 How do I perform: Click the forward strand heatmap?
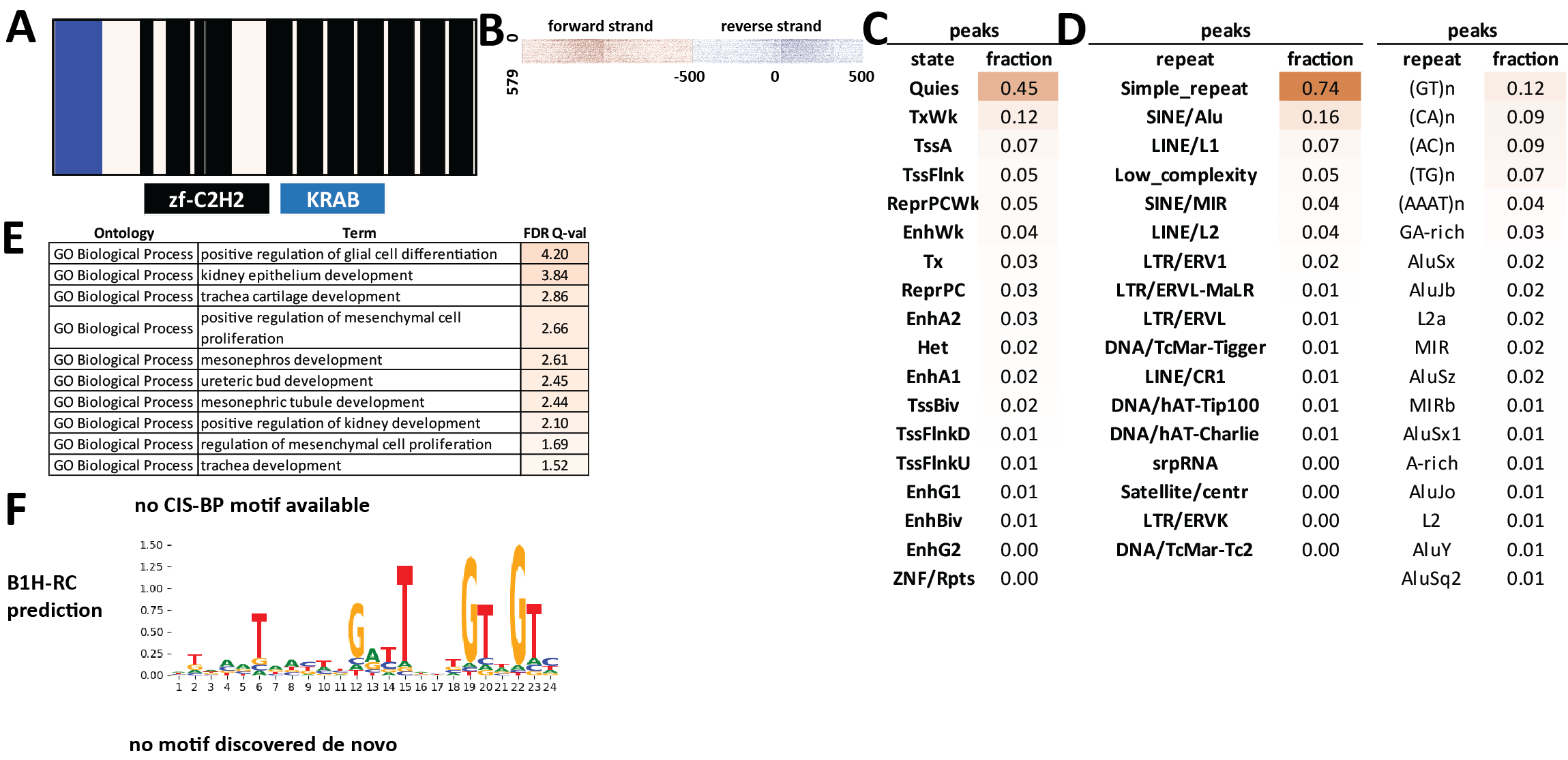click(606, 51)
